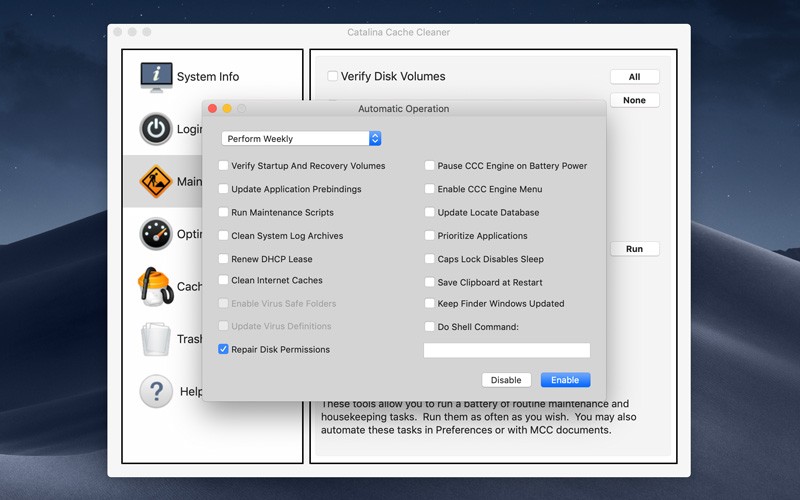
Task: Uncheck Repair Disk Permissions
Action: tap(223, 349)
